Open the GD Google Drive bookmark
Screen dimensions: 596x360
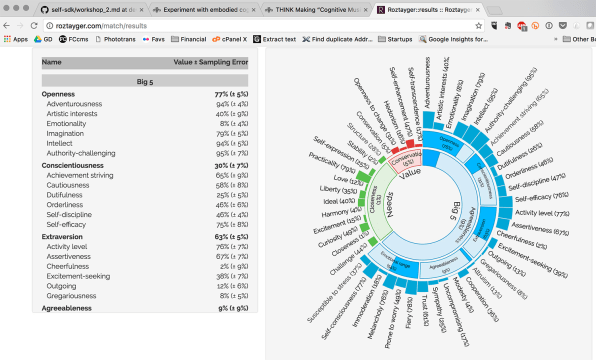coord(43,39)
